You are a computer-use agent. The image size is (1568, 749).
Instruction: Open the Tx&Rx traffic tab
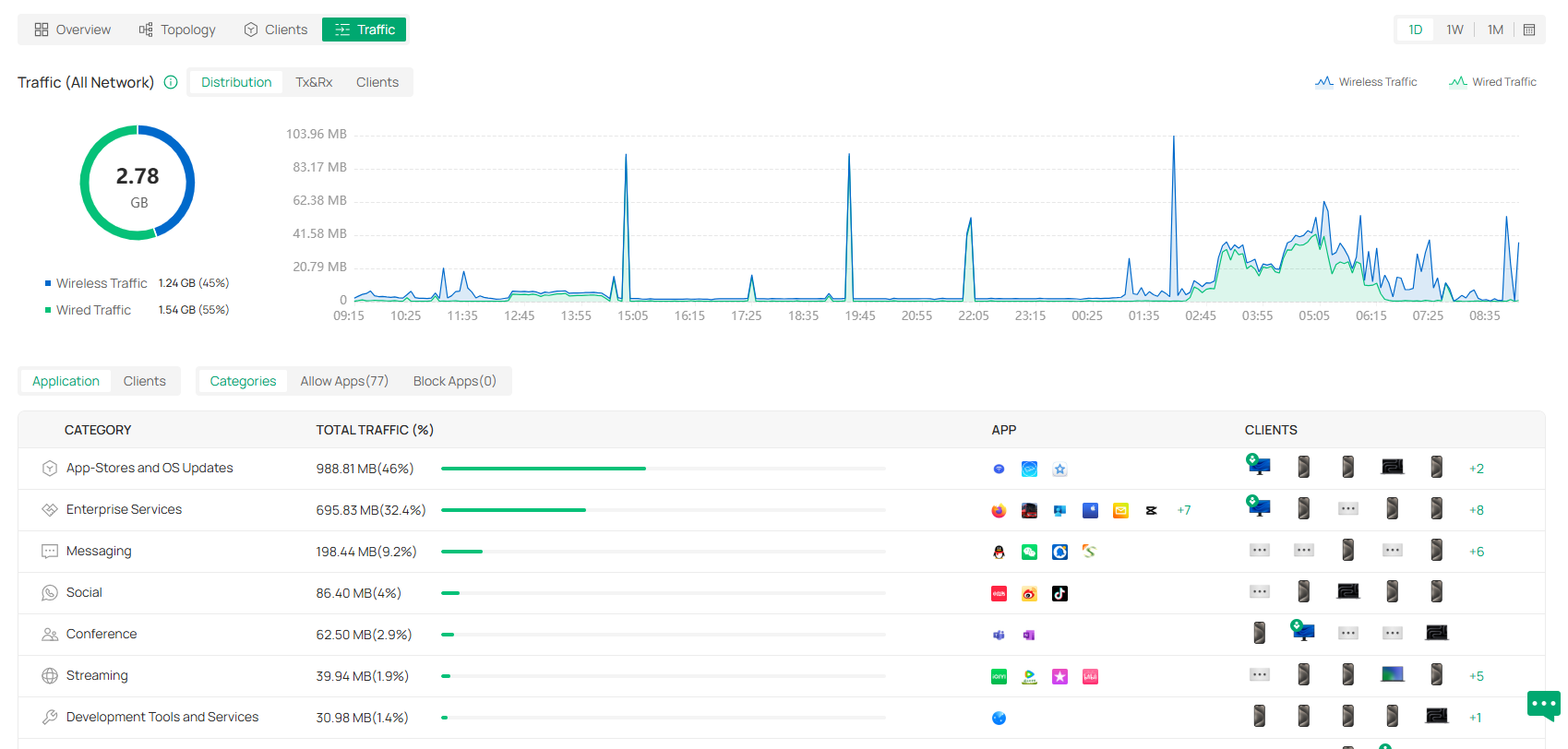coord(314,82)
